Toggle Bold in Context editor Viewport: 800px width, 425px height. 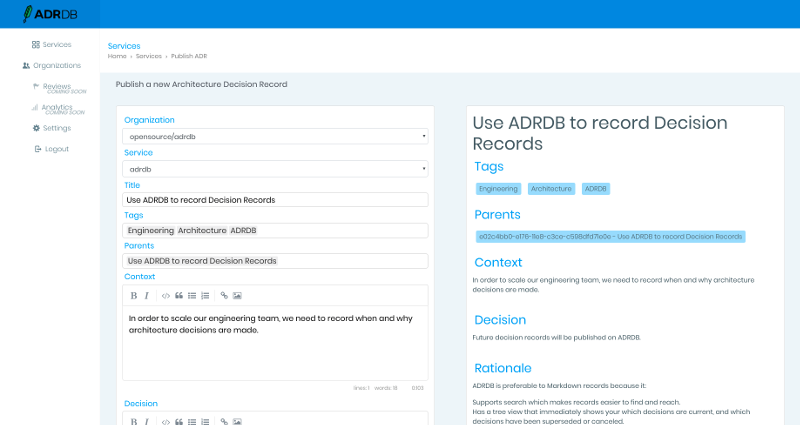tap(134, 295)
